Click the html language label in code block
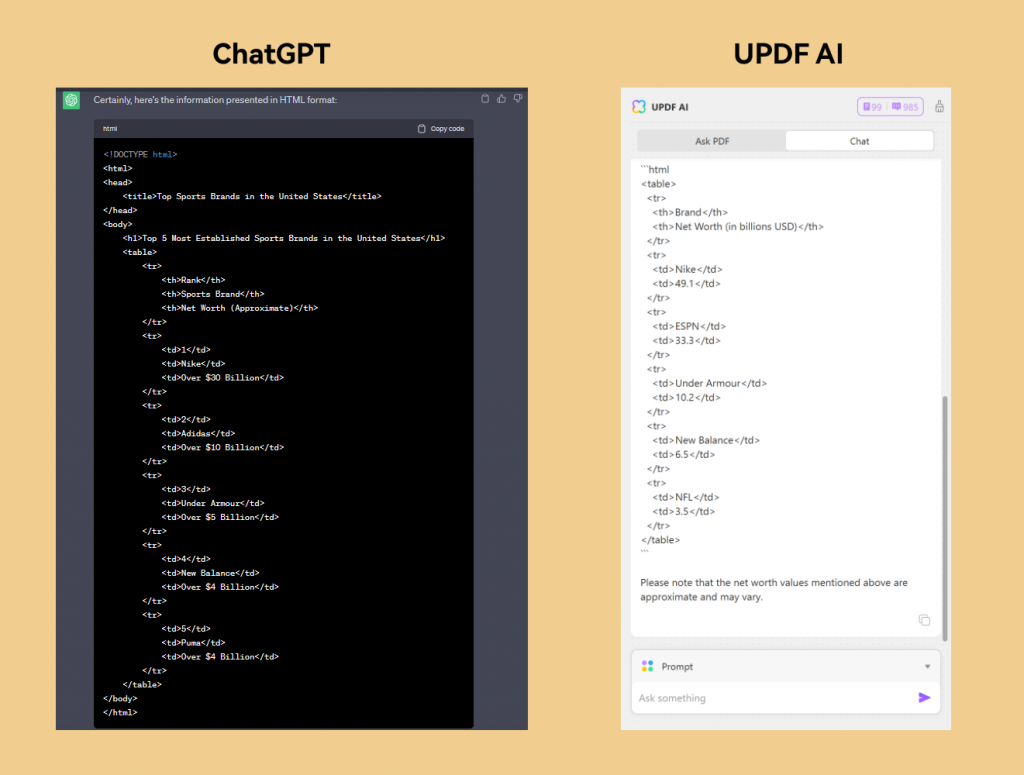 (110, 129)
